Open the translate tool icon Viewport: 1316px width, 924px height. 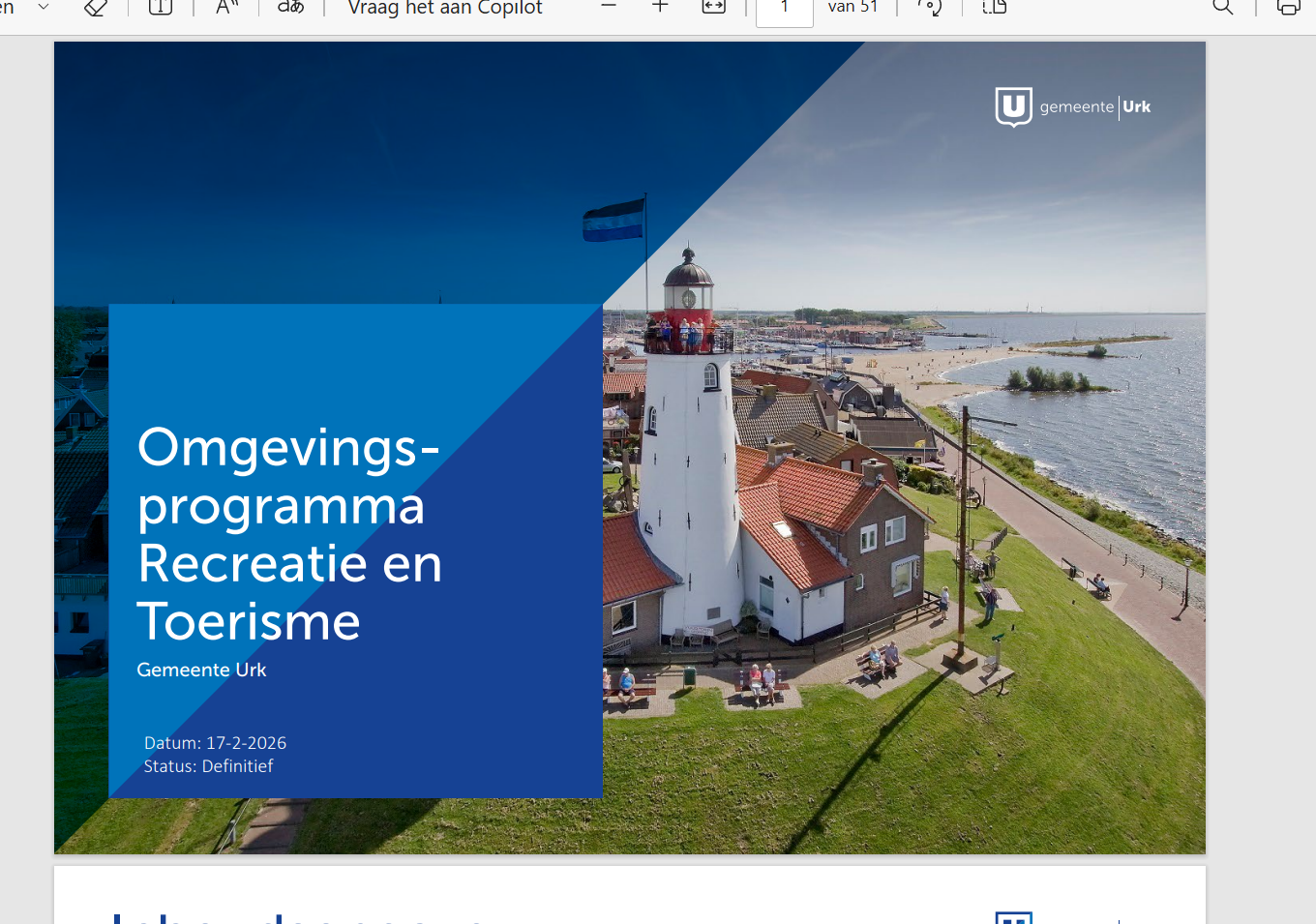coord(290,8)
